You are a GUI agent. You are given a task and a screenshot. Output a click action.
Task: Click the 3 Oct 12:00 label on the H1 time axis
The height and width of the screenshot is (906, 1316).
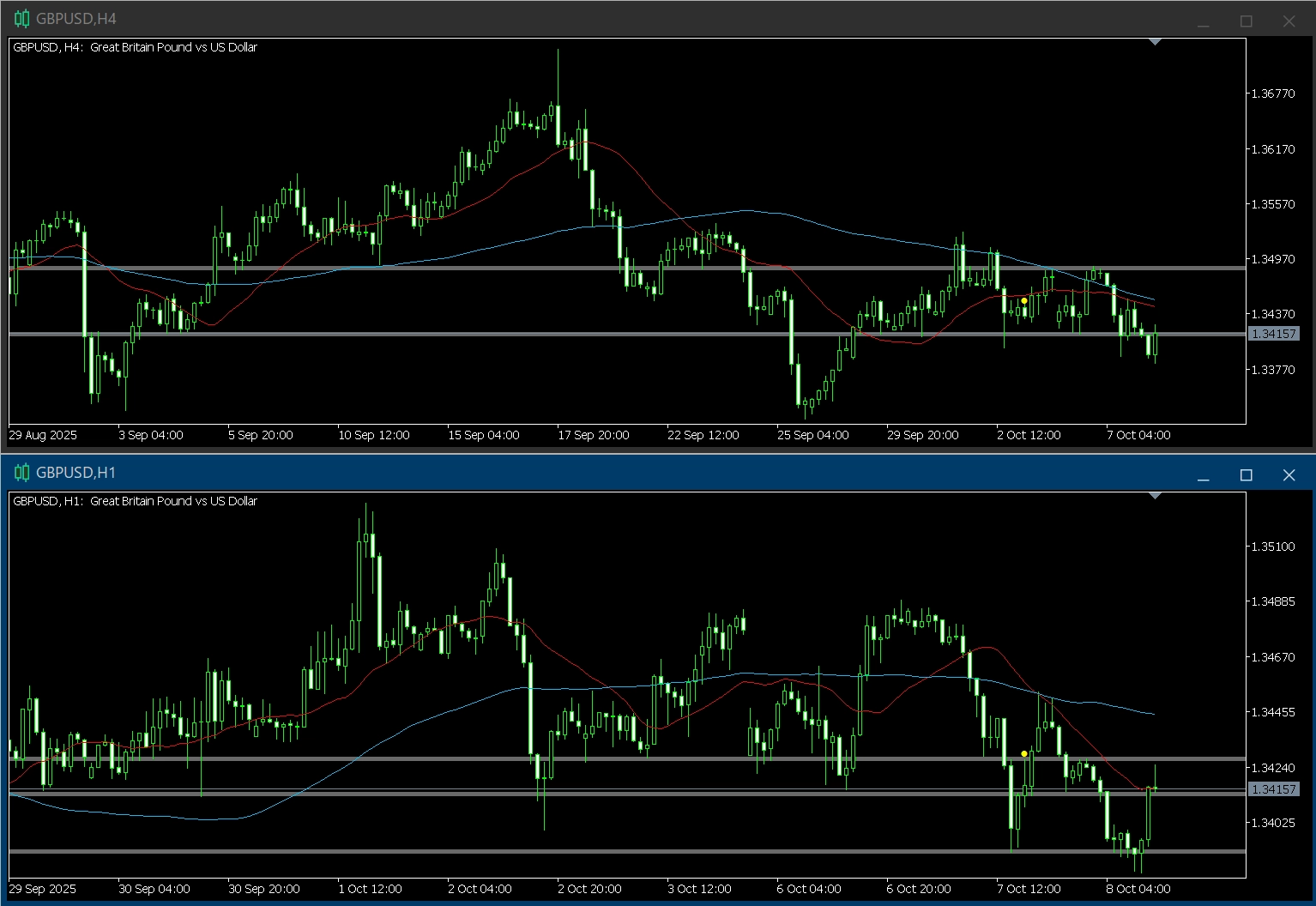click(x=699, y=889)
